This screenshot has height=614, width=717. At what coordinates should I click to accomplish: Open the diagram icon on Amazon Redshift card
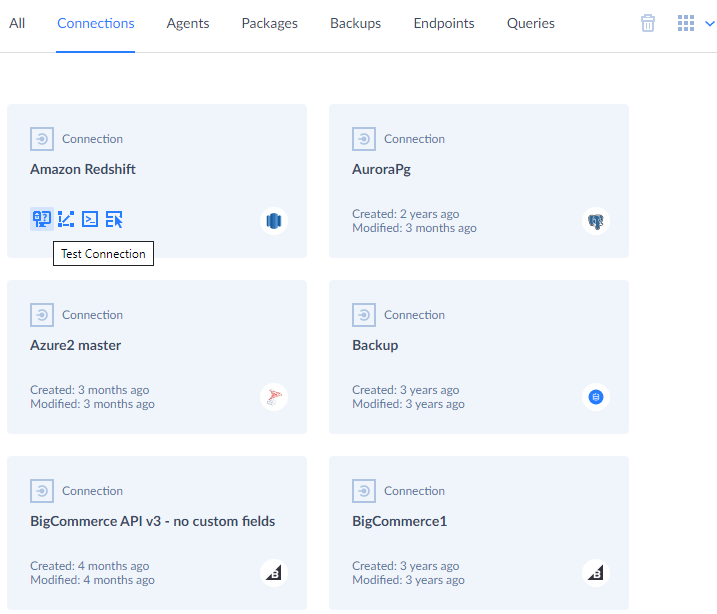coord(66,219)
